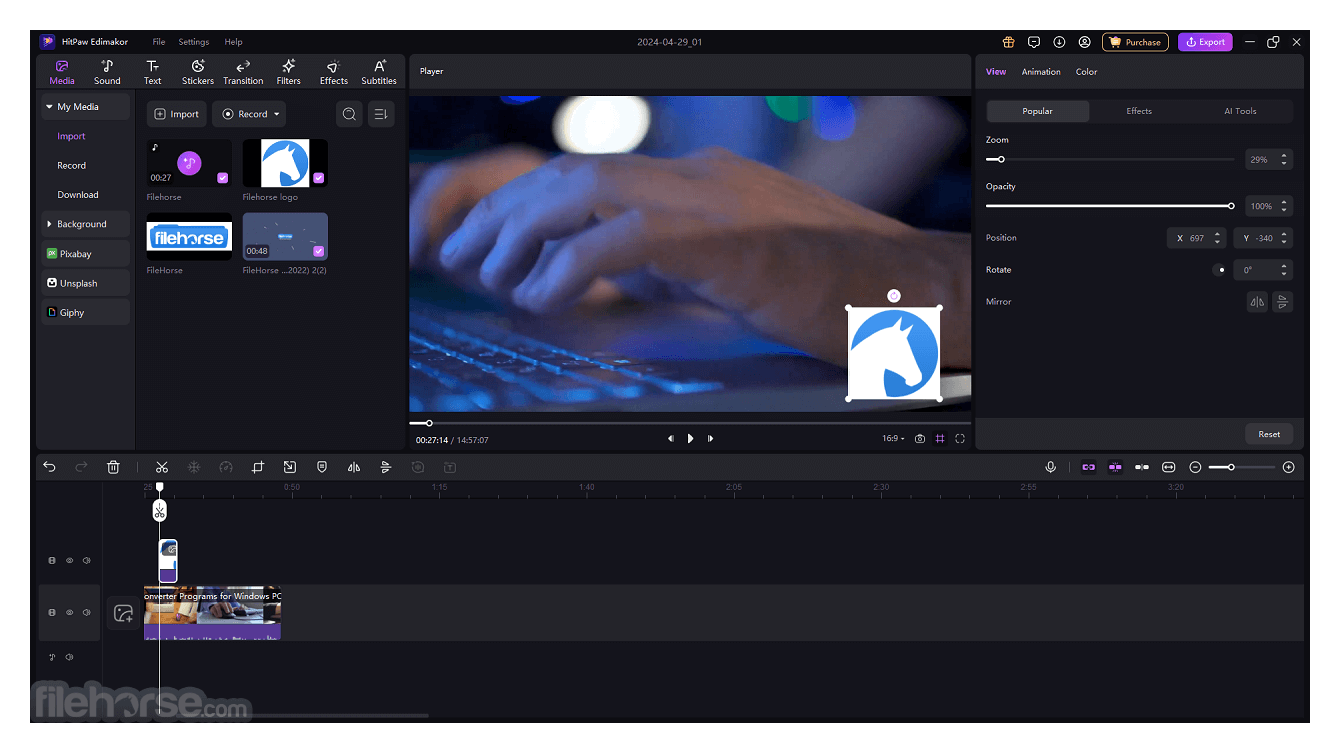Open the Text tools tab
The width and height of the screenshot is (1340, 753).
(152, 72)
